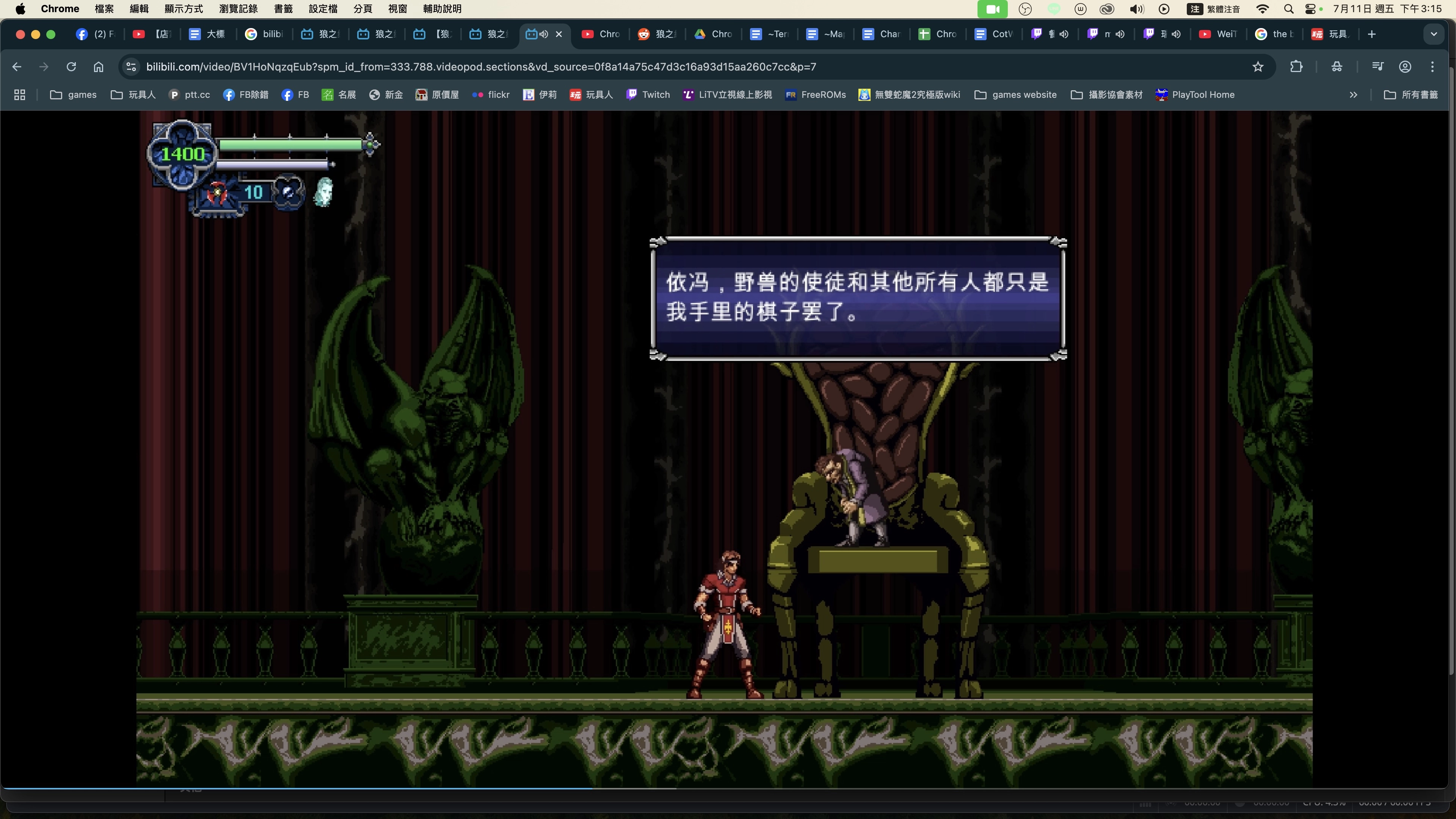Open the games website bookmark folder
Viewport: 1456px width, 819px height.
(1016, 95)
